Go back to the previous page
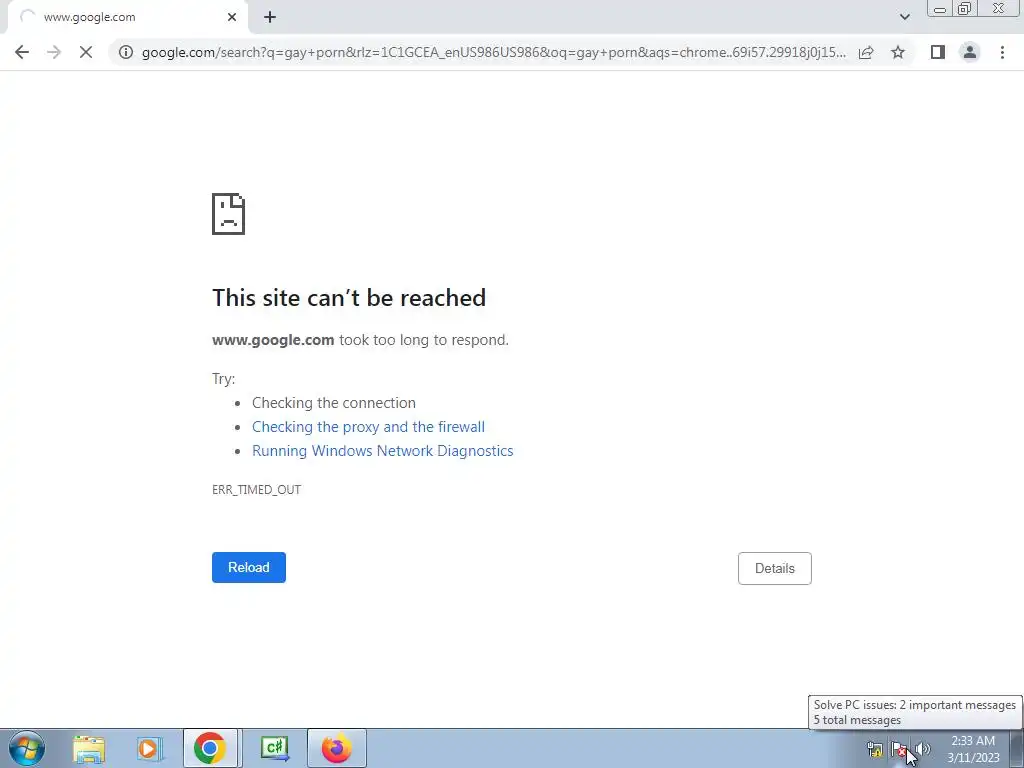 tap(22, 52)
